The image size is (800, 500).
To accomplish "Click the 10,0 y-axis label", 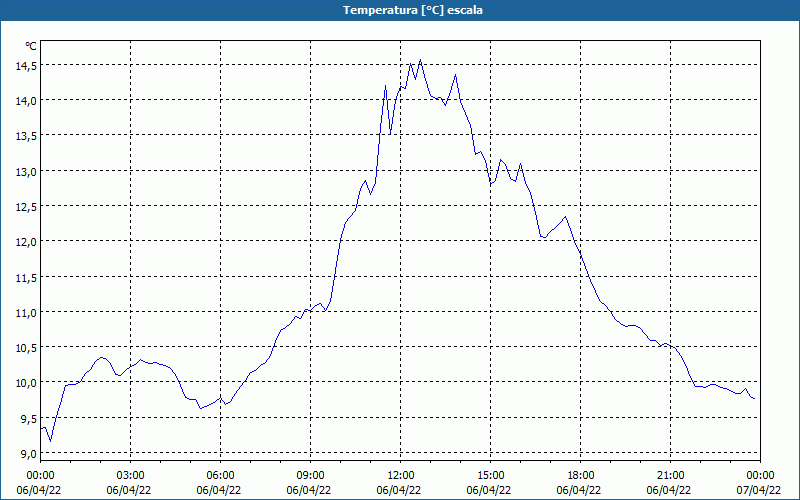I will click(x=27, y=383).
